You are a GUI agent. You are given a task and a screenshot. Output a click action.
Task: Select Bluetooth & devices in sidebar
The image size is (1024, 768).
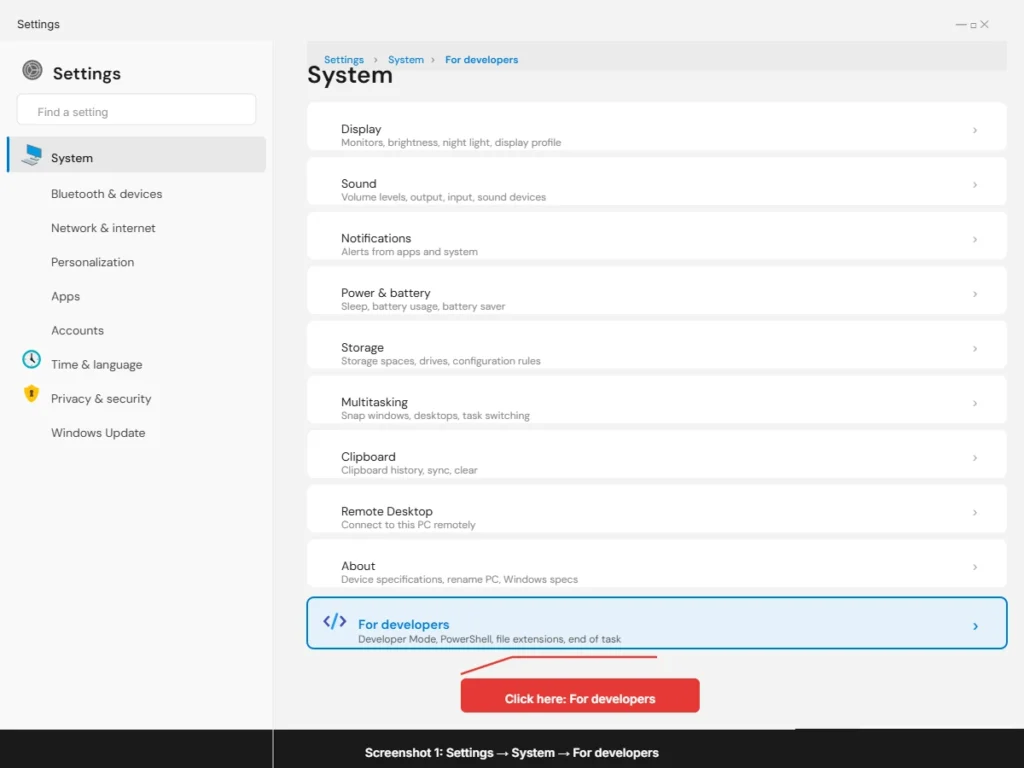pos(106,194)
